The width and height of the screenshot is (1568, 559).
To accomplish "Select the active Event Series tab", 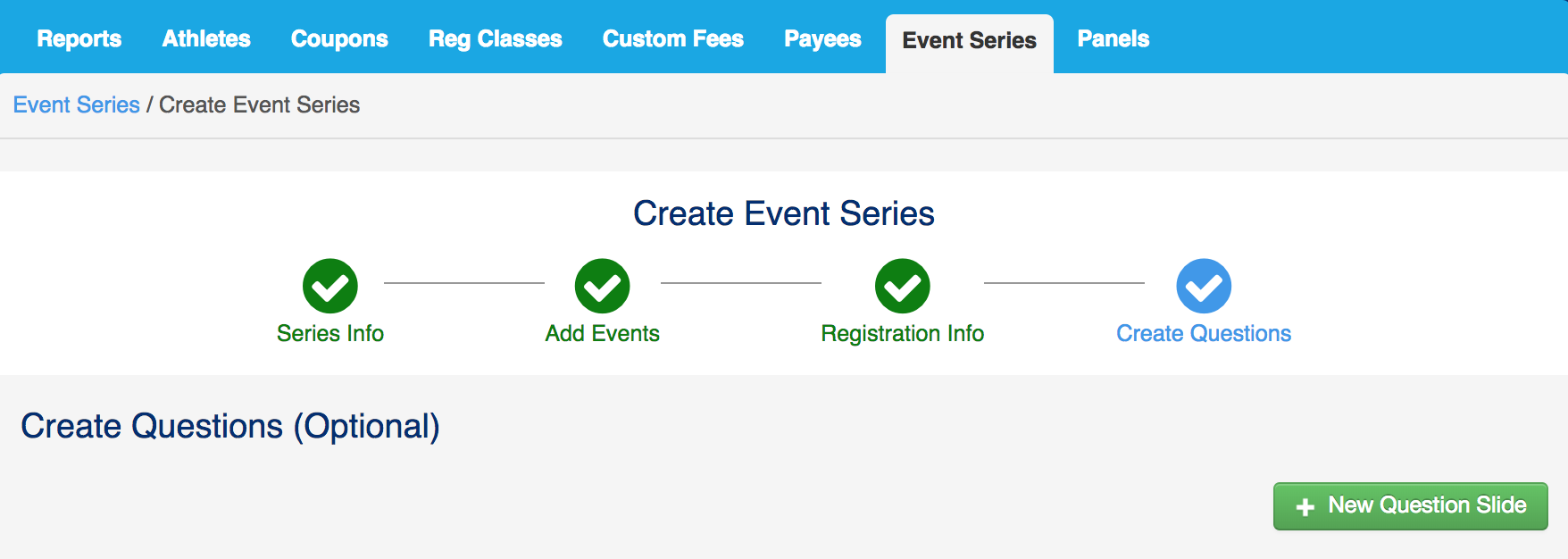I will [969, 41].
